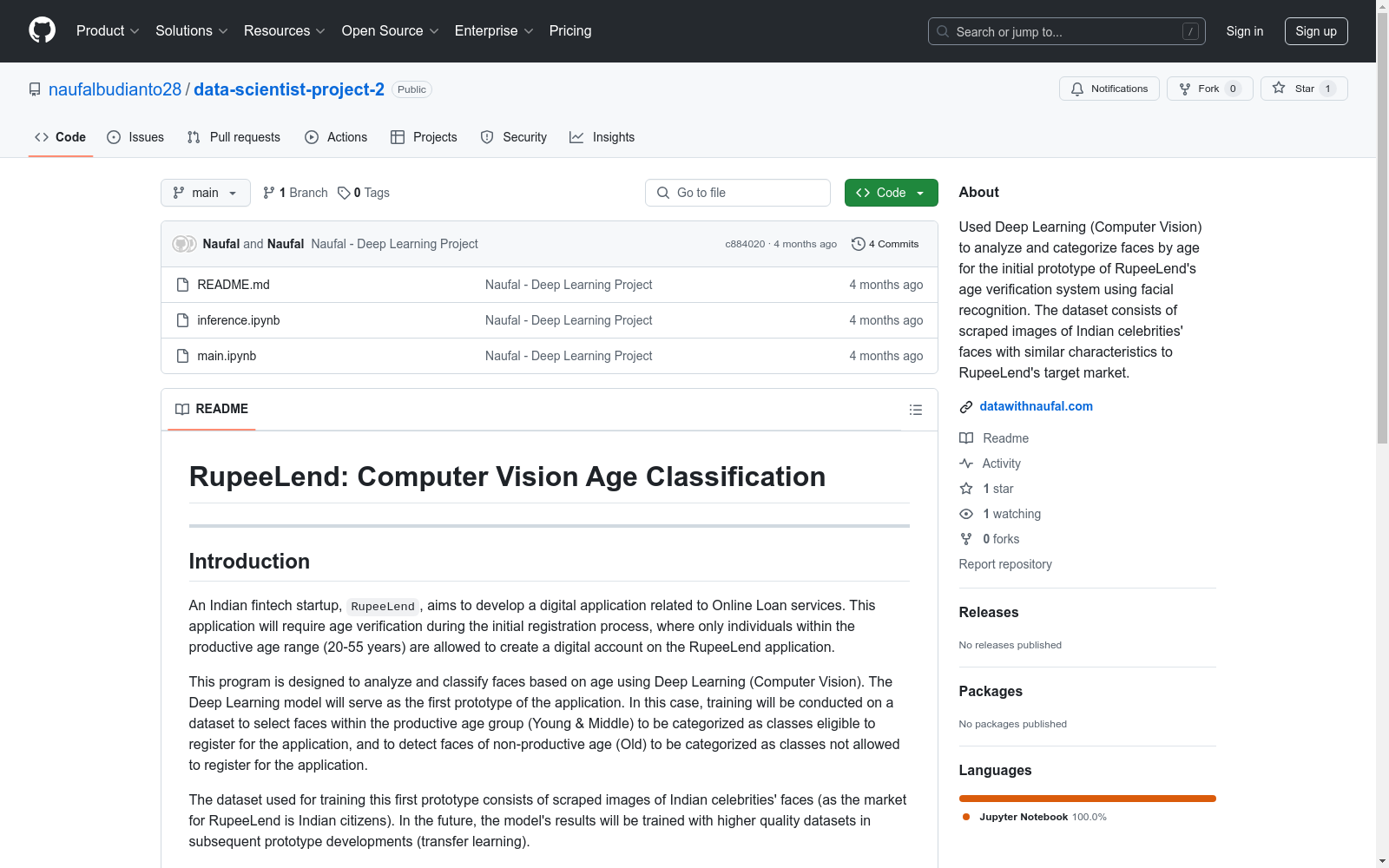Click the README.md file icon

182,285
